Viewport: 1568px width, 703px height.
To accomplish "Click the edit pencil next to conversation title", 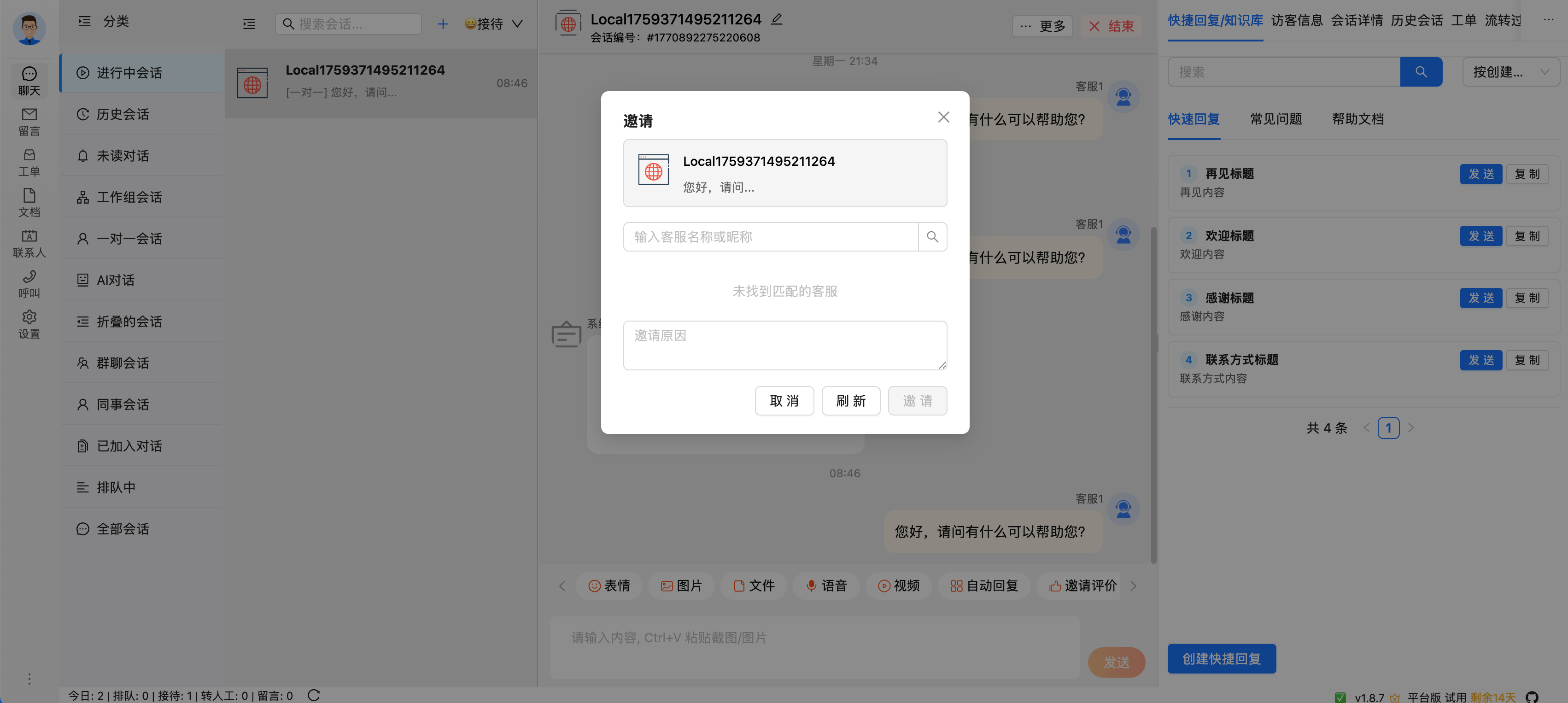I will (x=777, y=19).
